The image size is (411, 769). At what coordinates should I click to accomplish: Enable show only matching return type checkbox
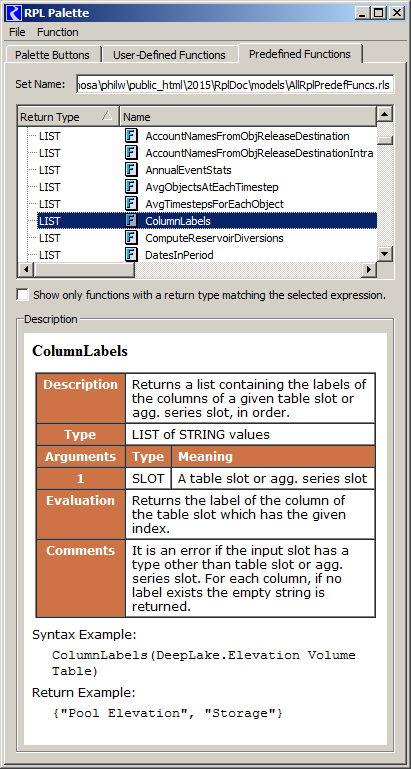(x=22, y=295)
